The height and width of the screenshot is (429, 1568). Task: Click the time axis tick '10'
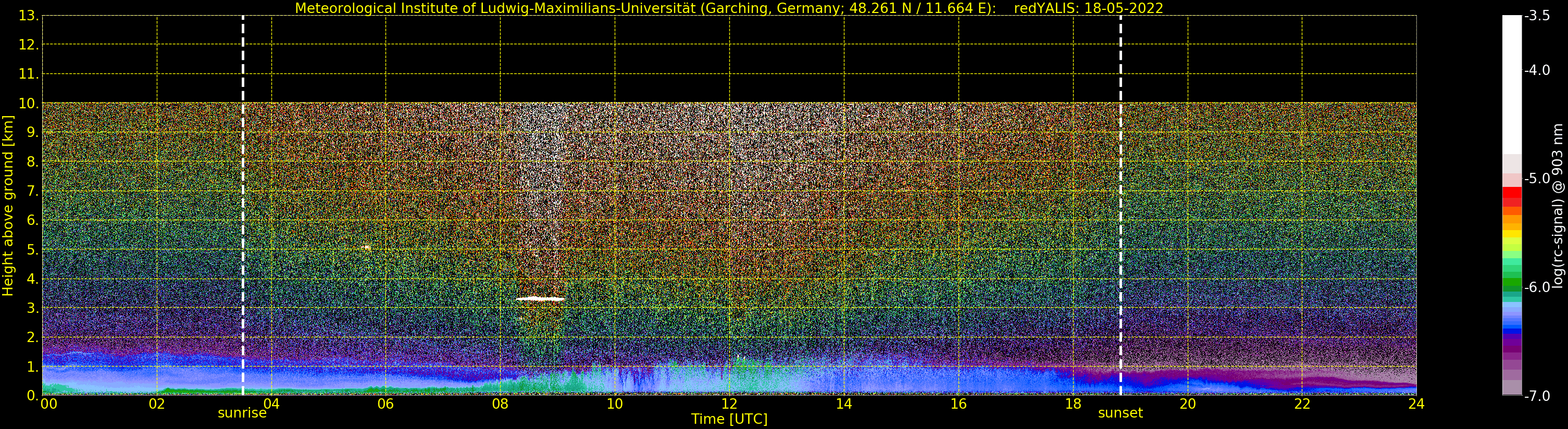pyautogui.click(x=615, y=404)
